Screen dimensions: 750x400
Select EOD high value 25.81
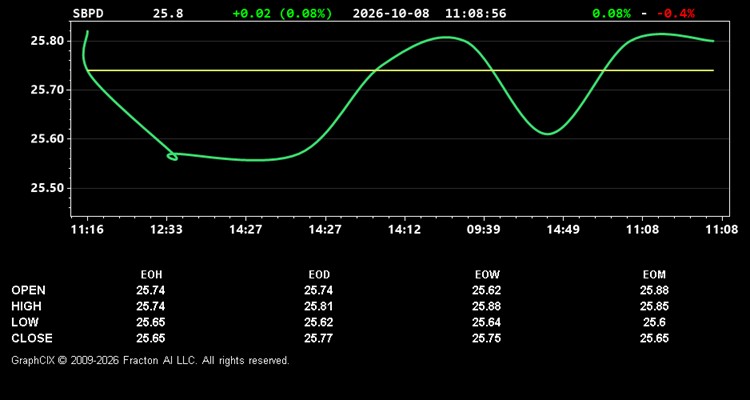pos(319,306)
